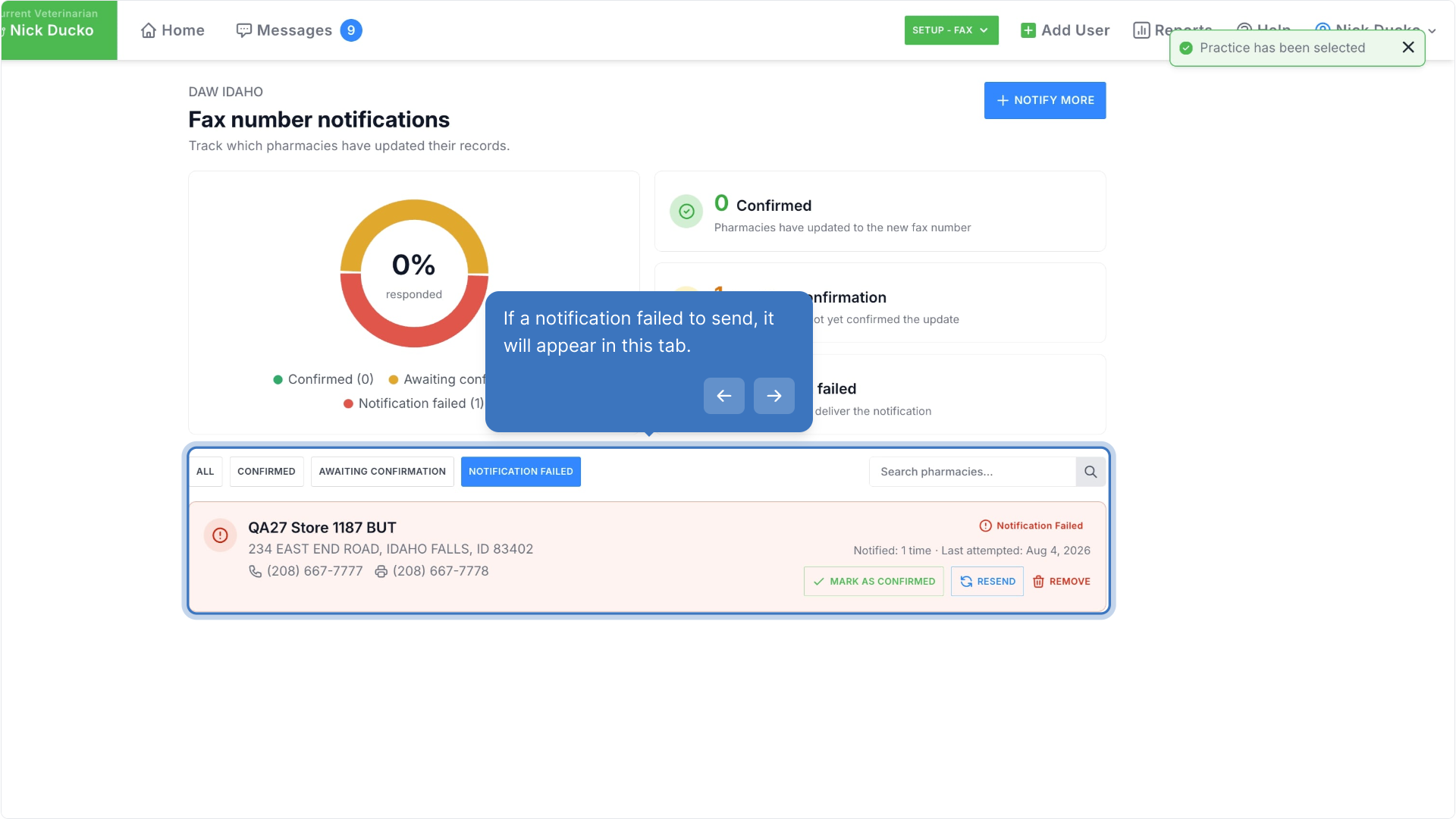Click the blue 9 unread messages badge
Screen dimensions: 1456x819
[351, 30]
